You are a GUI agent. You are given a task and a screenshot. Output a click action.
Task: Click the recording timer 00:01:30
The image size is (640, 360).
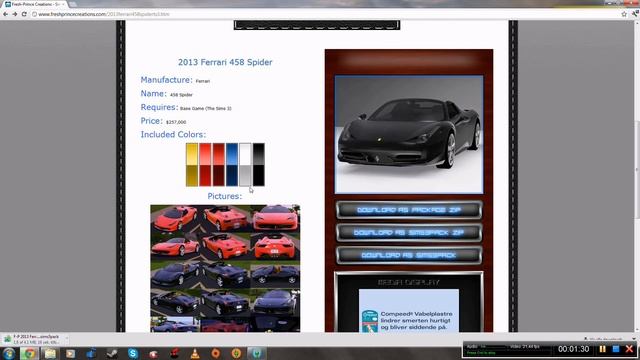coord(573,349)
